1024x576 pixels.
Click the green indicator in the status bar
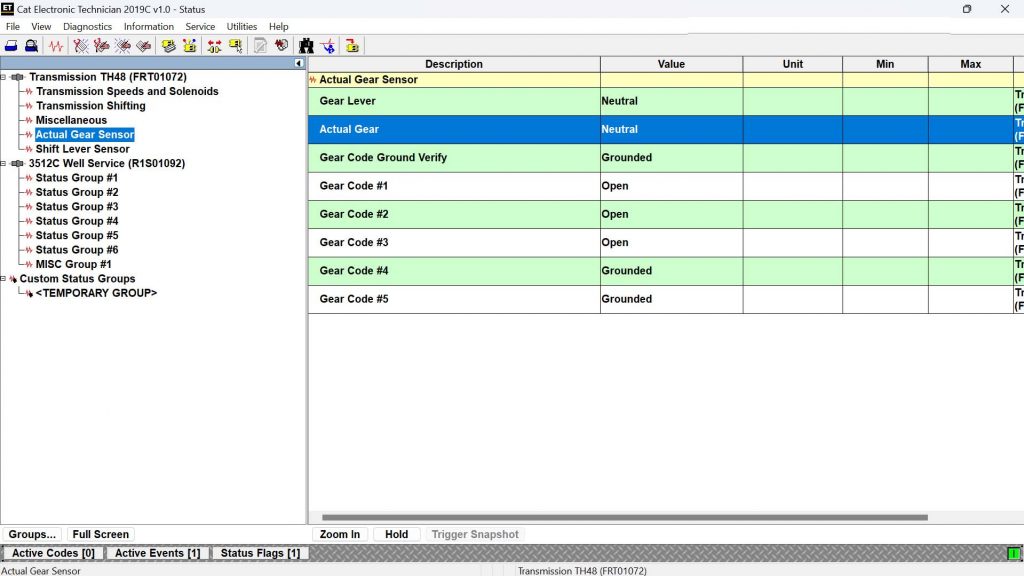click(1013, 553)
